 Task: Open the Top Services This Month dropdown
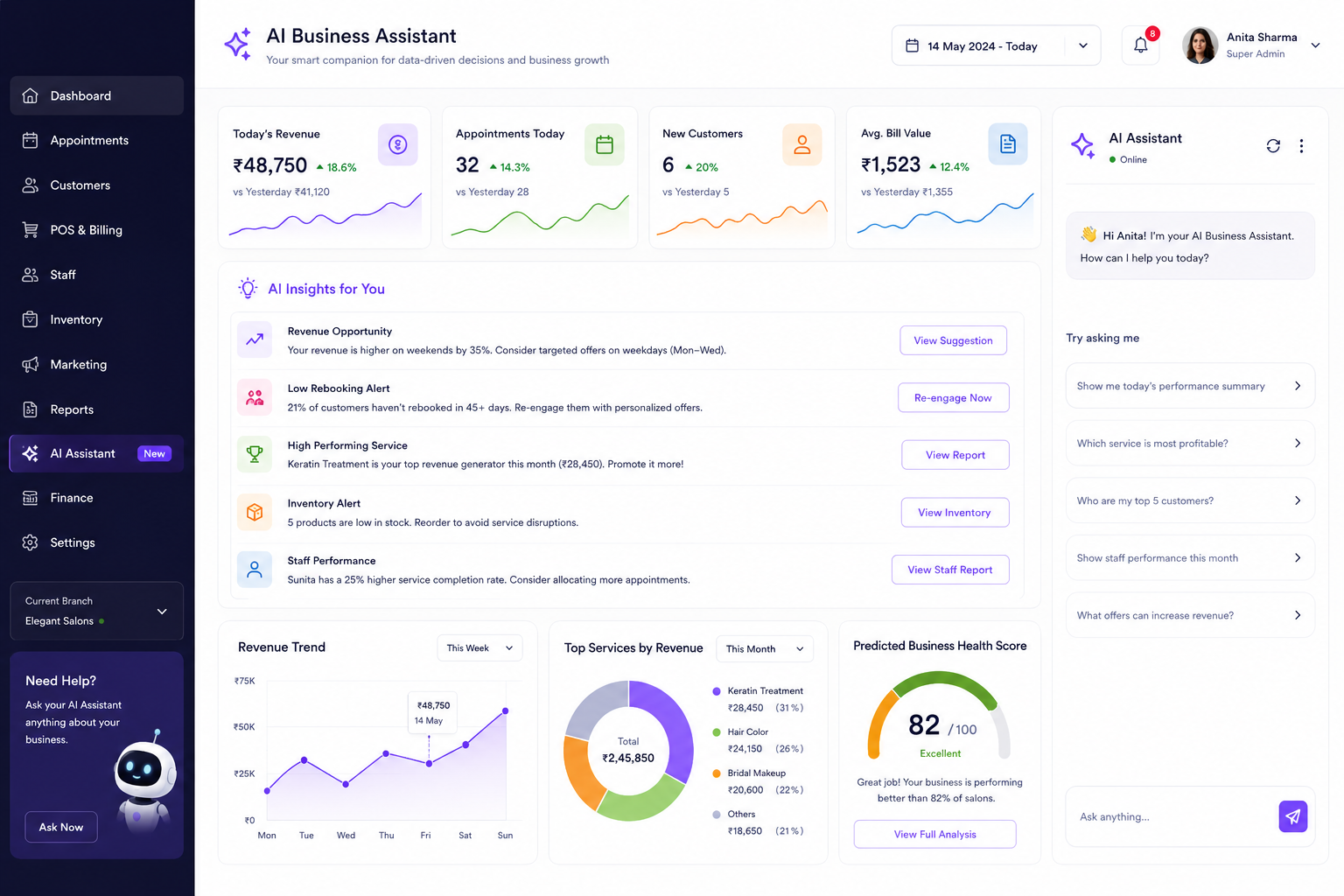click(765, 649)
